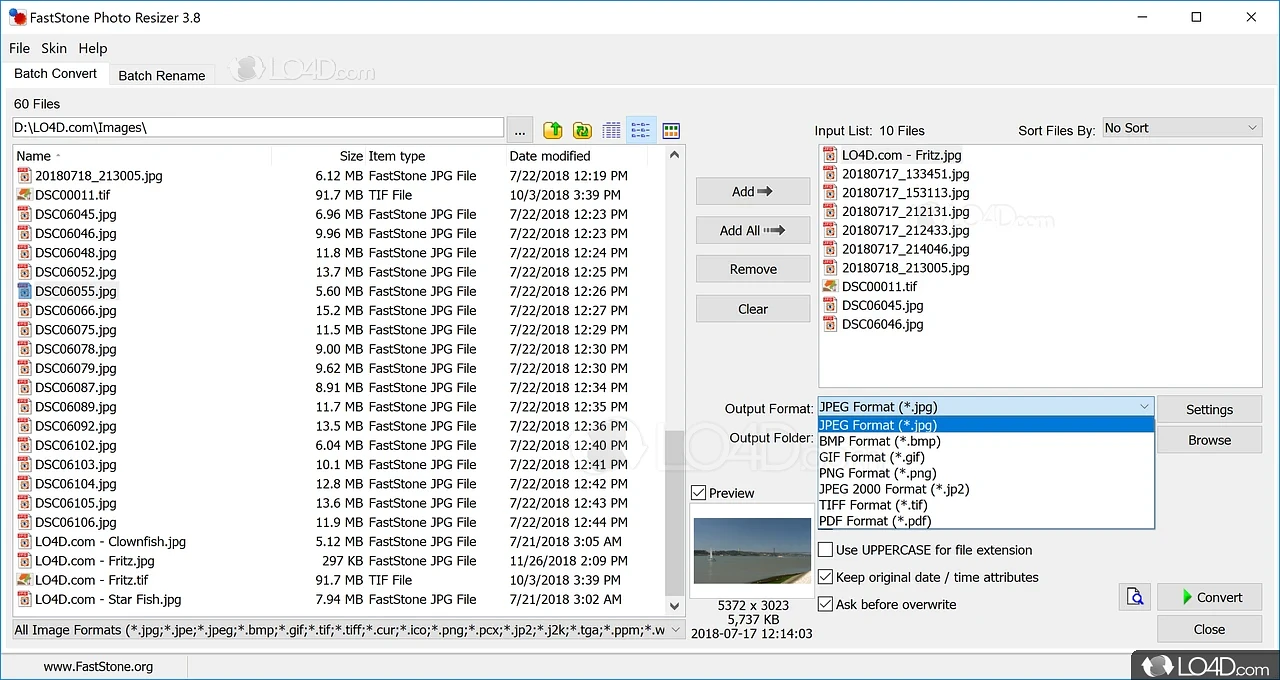This screenshot has width=1280, height=680.
Task: Switch to the Batch Rename tab
Action: click(x=162, y=75)
